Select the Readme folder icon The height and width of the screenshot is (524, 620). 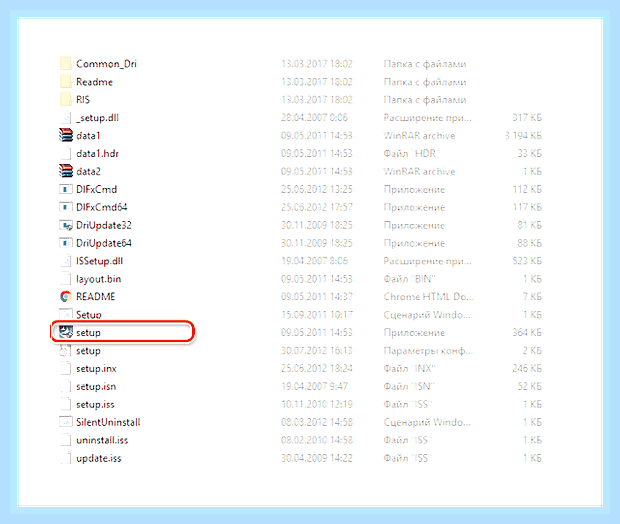pos(66,82)
